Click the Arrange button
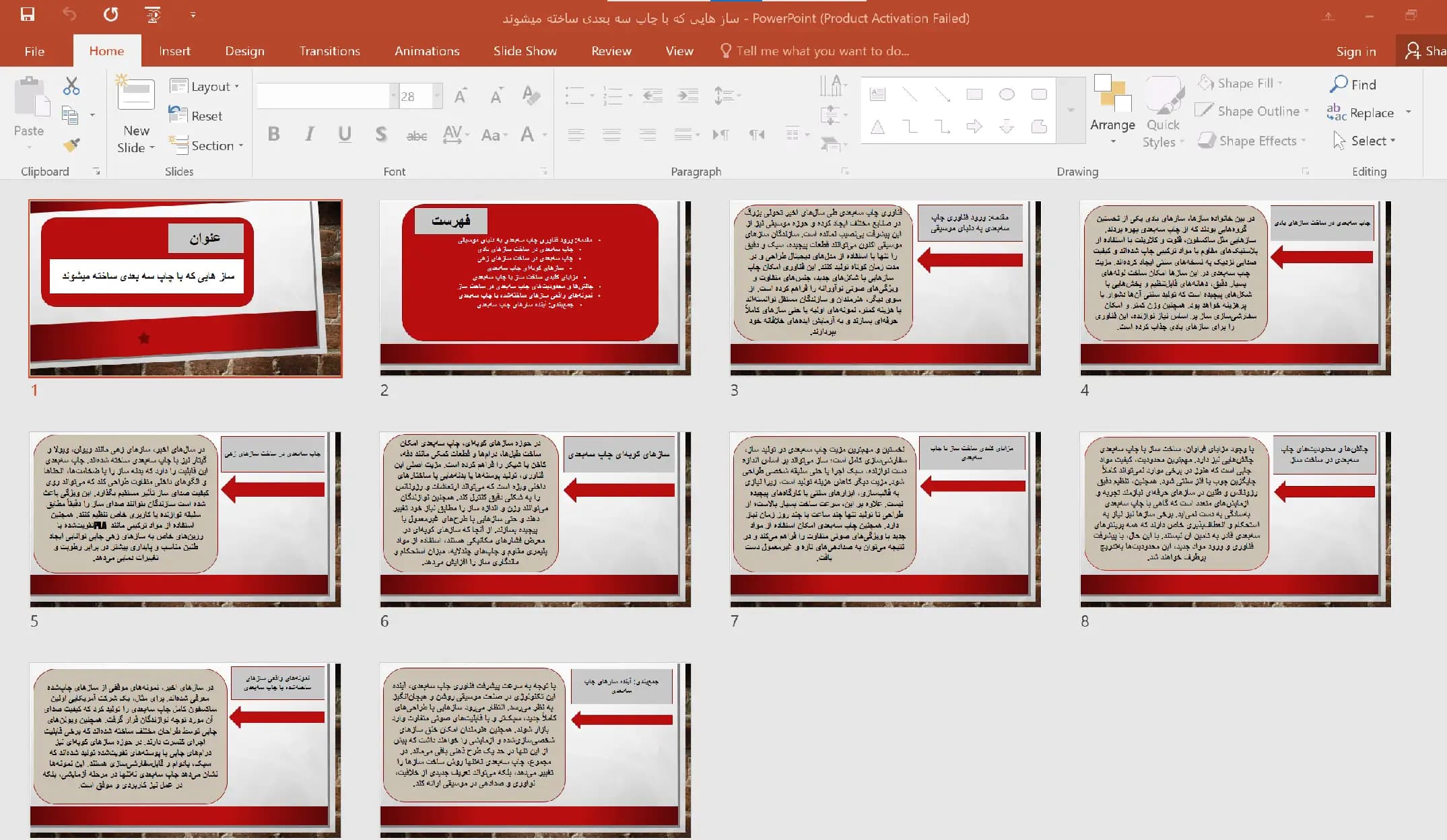The height and width of the screenshot is (840, 1447). [1112, 110]
